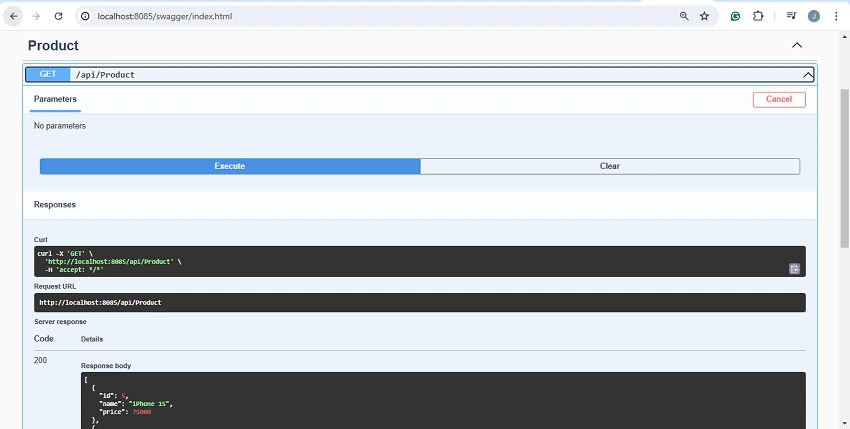Click the "id": 5 line in response
The width and height of the screenshot is (850, 429).
[114, 396]
